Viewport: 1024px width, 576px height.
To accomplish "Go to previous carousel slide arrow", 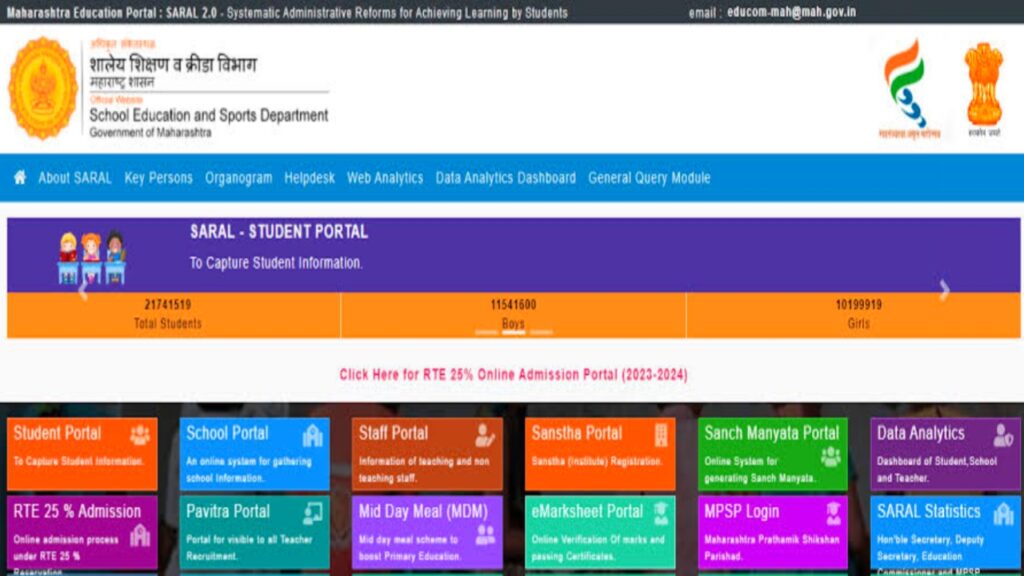I will [83, 290].
